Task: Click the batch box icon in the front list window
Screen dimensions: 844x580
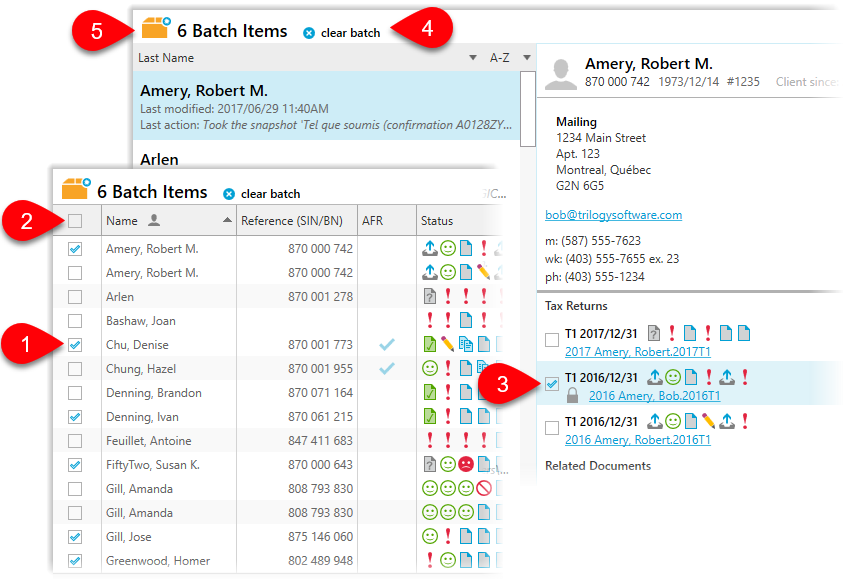Action: [76, 189]
